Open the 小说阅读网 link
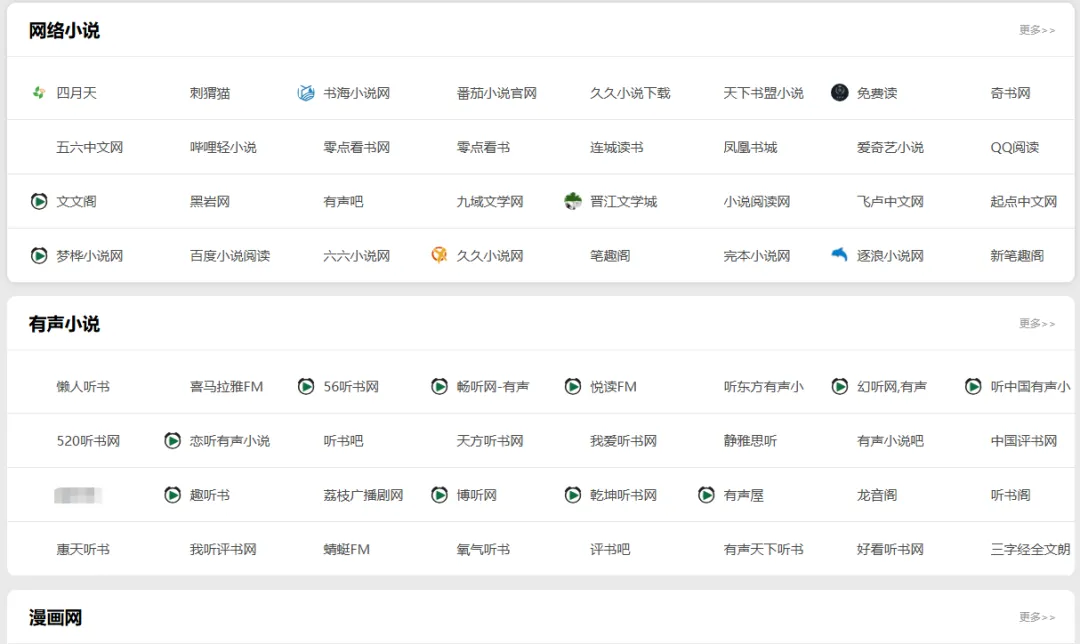Screen dimensions: 1080x644 tap(757, 202)
